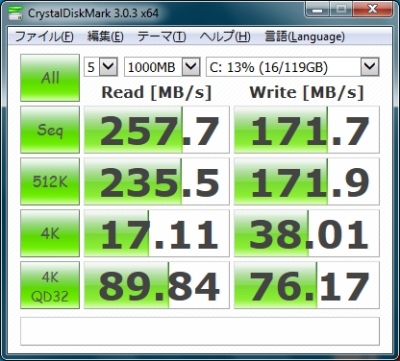Image resolution: width=400 pixels, height=361 pixels.
Task: Start the 512K benchmark test
Action: [50, 181]
